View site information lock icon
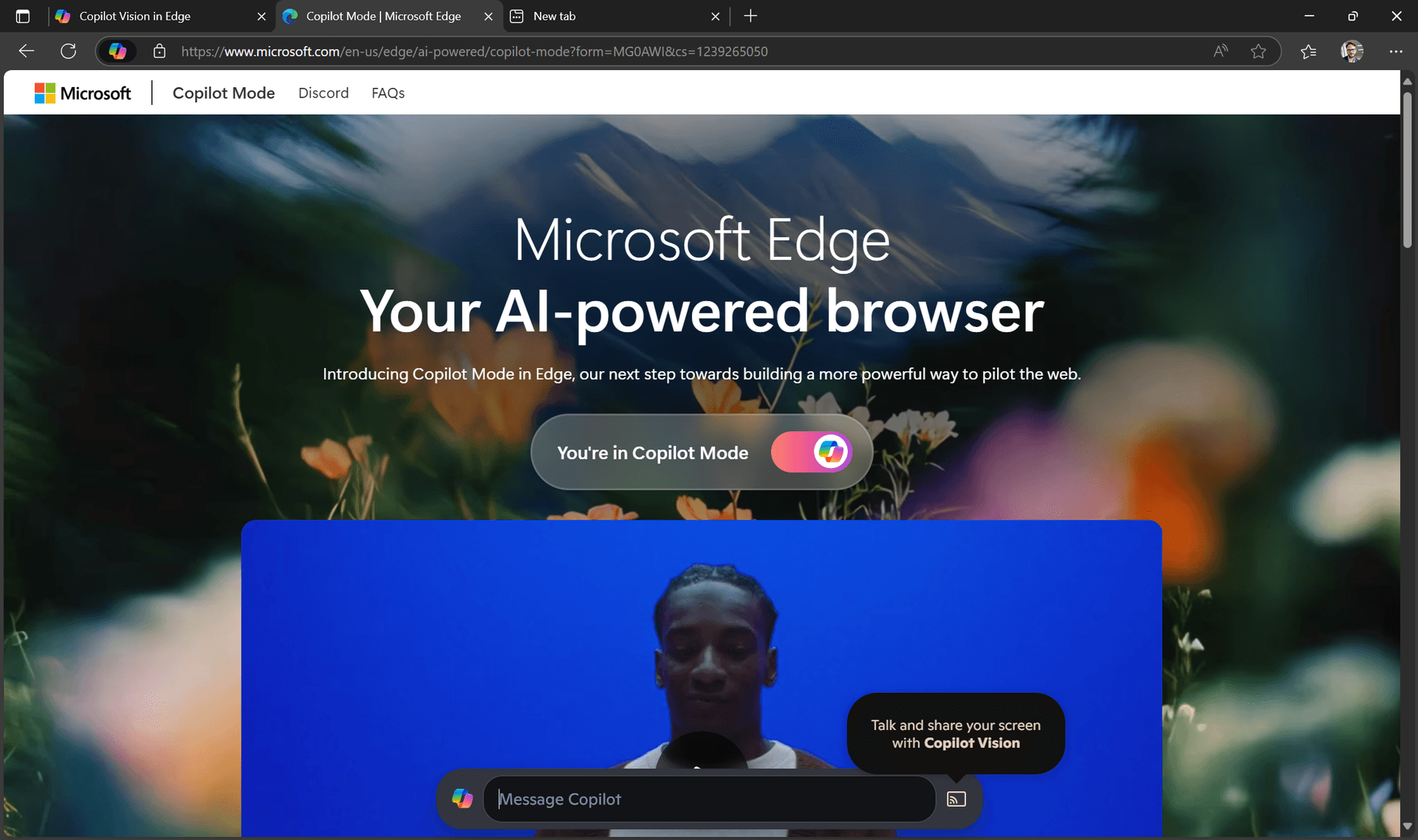This screenshot has height=840, width=1418. pyautogui.click(x=159, y=51)
